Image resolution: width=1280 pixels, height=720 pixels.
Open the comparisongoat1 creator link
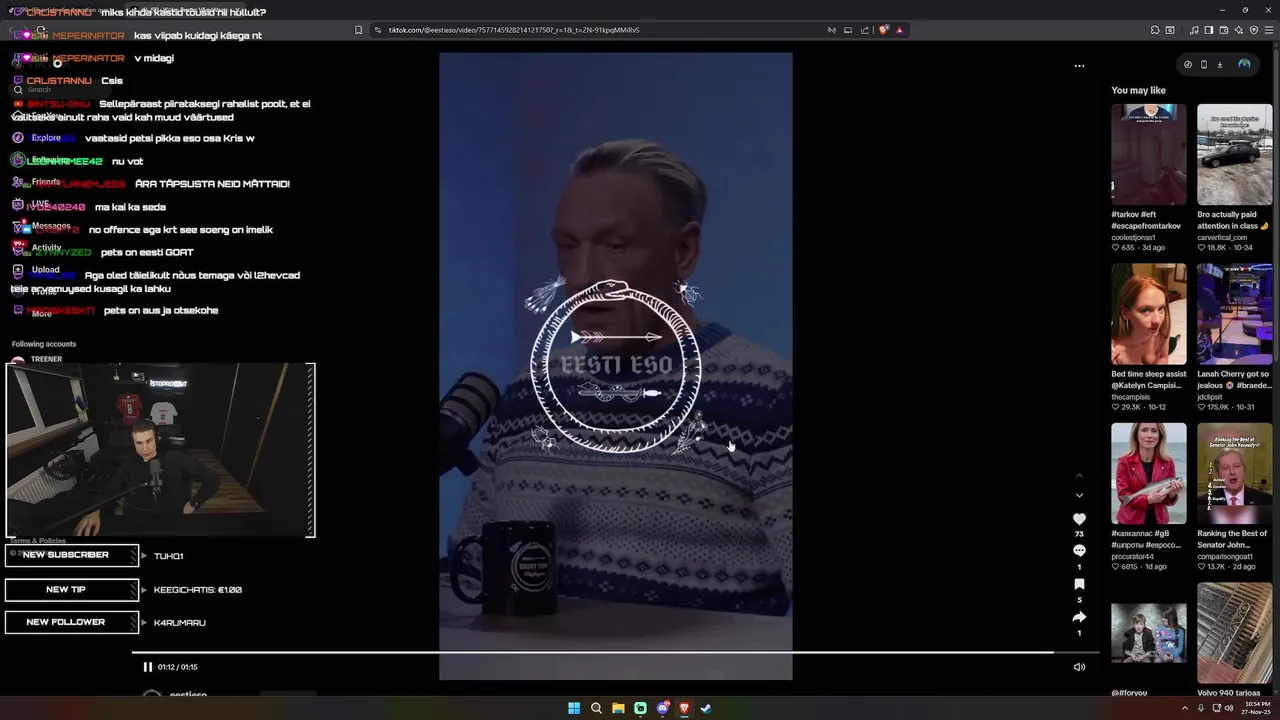[x=1226, y=556]
